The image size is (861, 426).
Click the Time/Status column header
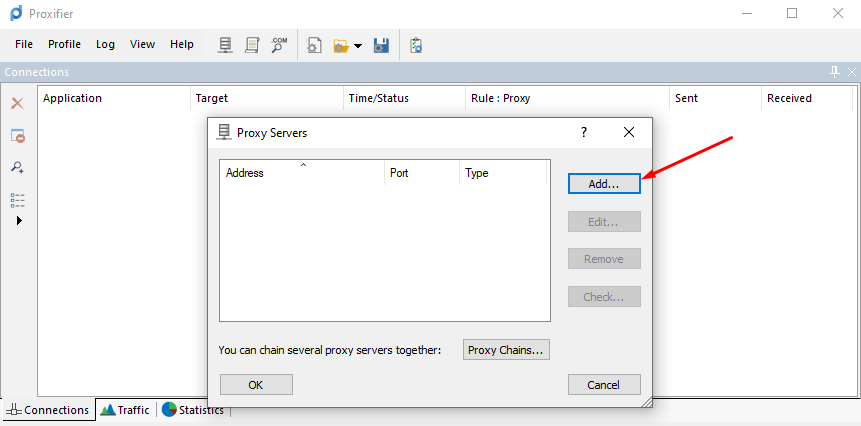click(x=404, y=98)
